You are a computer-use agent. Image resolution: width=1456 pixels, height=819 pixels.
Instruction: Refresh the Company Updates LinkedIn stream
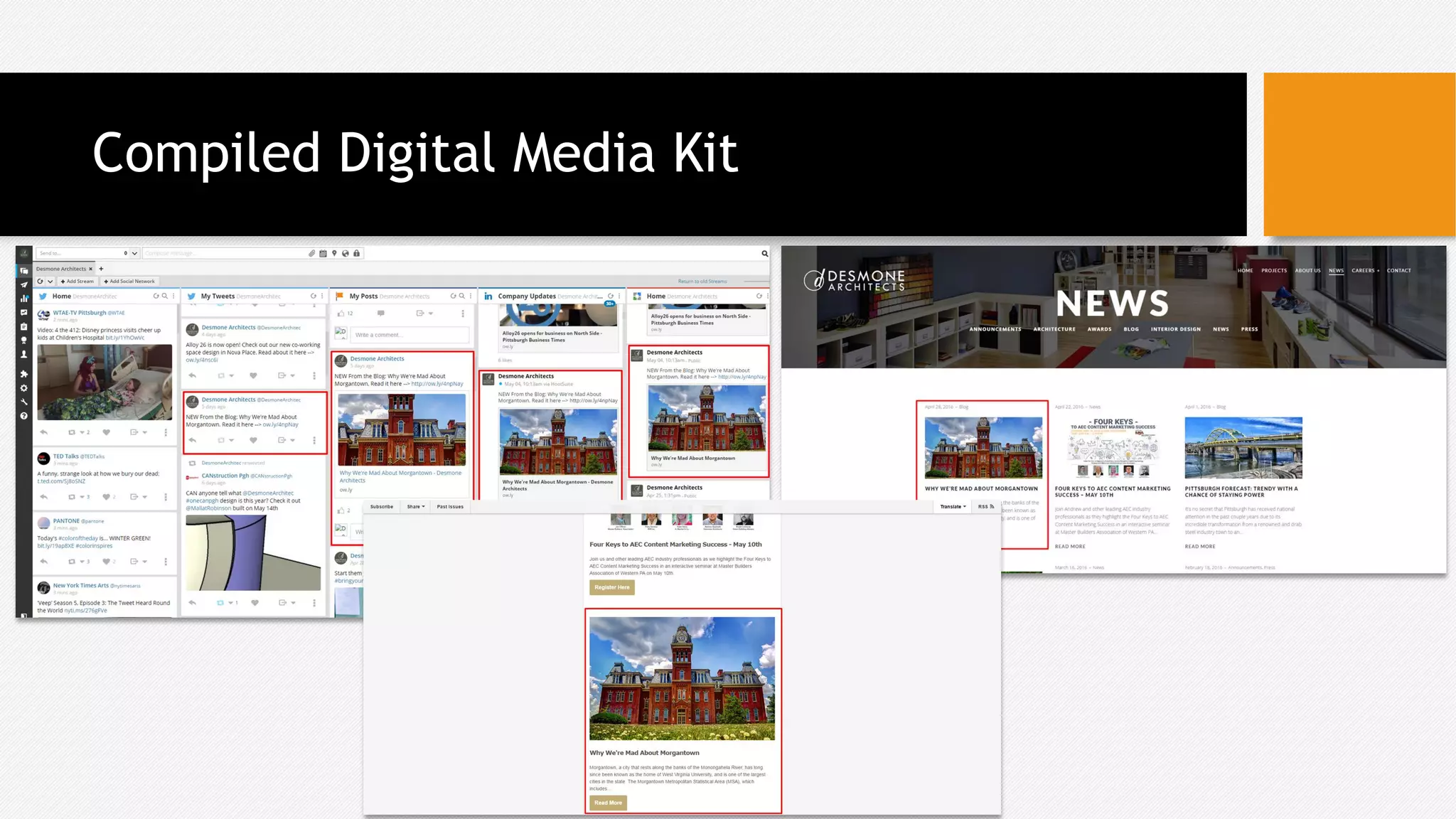[611, 296]
